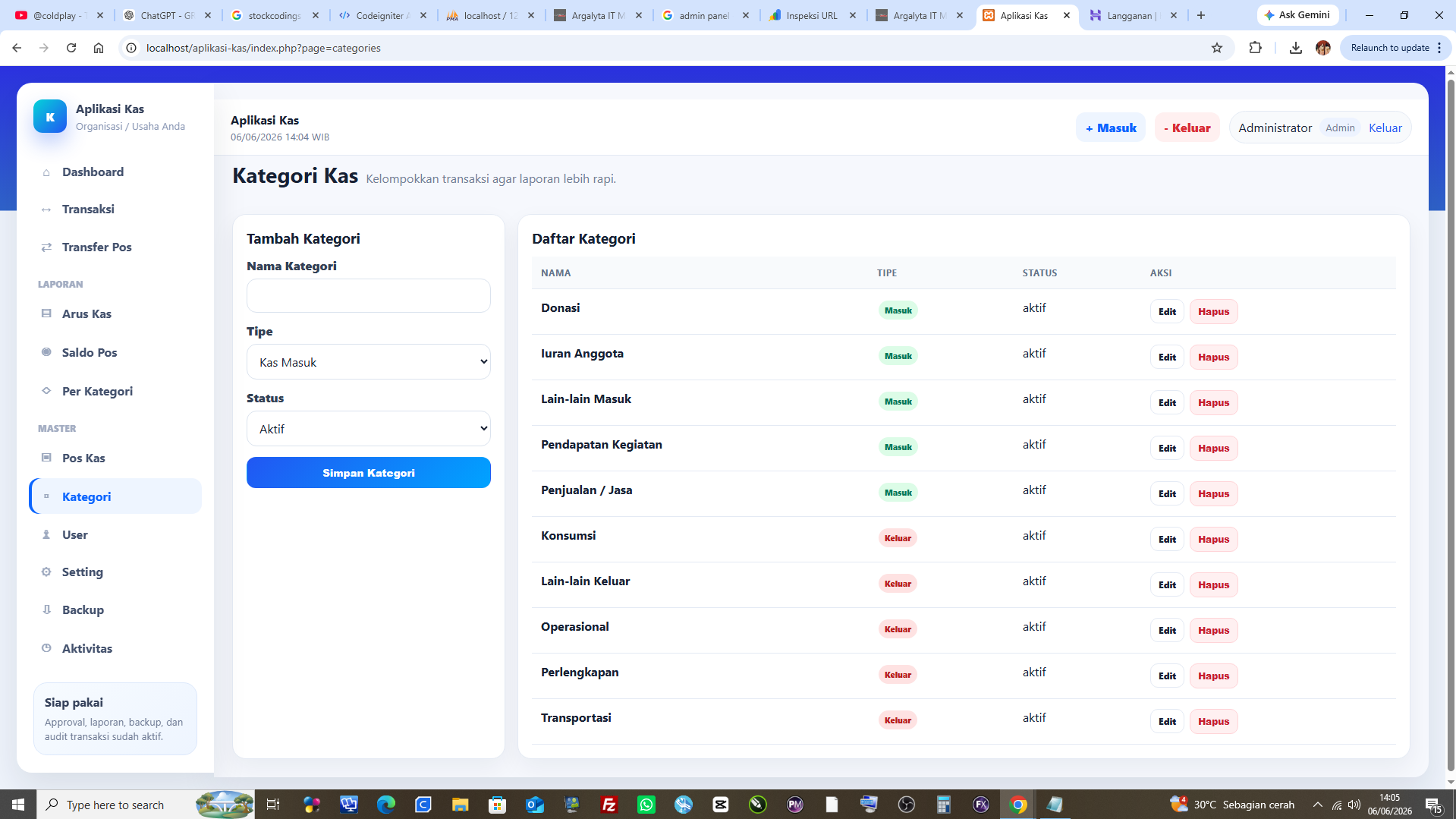
Task: Open Dashboard menu item
Action: click(115, 172)
